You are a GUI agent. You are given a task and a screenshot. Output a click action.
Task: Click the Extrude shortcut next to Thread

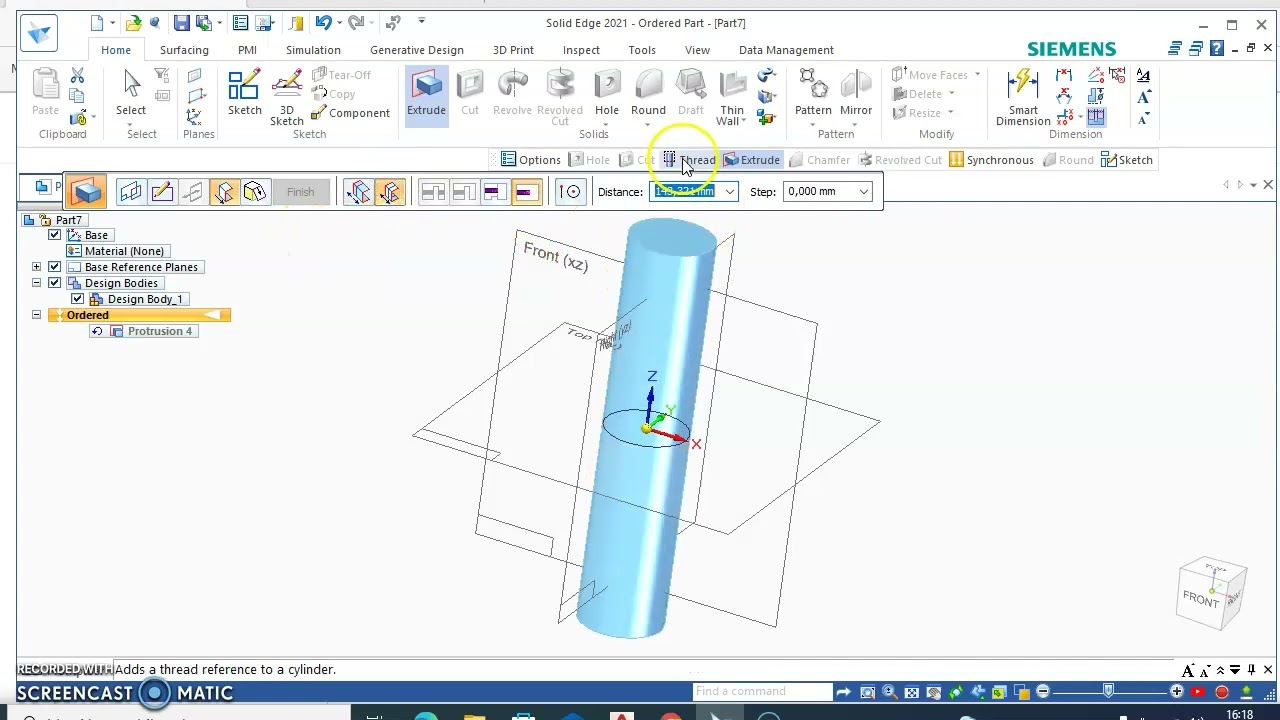[751, 160]
